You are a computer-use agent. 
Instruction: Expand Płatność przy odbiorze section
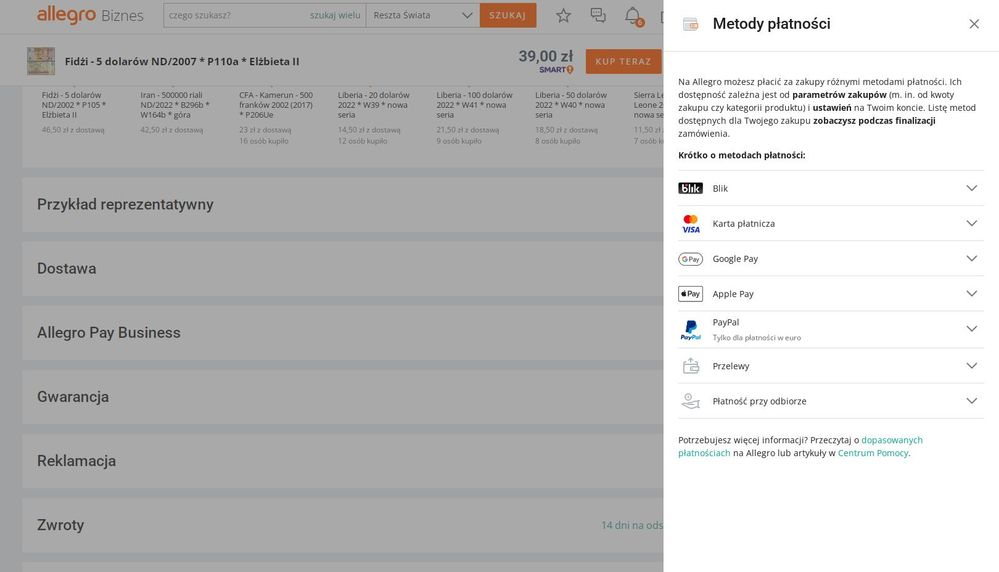coord(971,401)
